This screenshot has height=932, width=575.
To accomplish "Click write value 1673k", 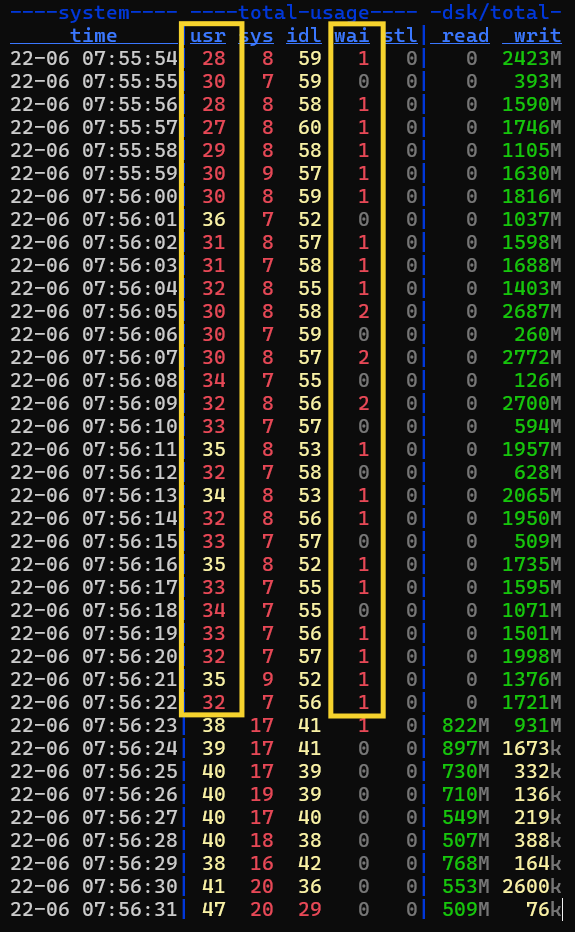I will (532, 748).
